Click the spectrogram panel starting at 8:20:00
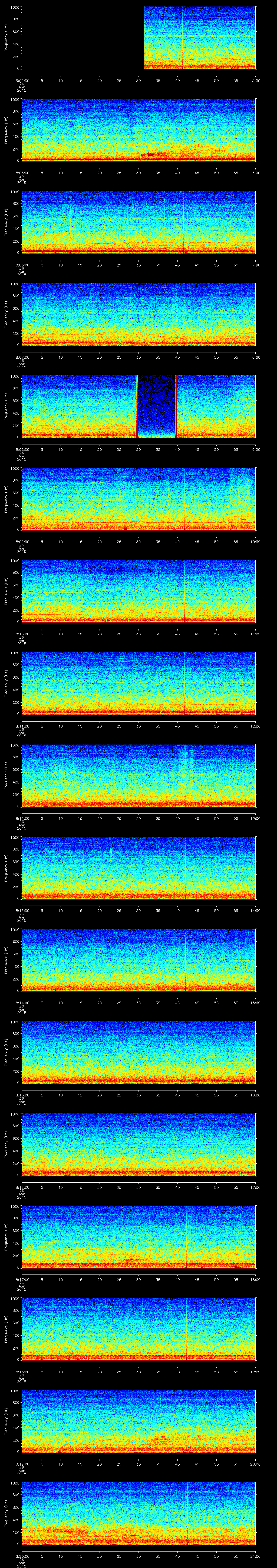Image resolution: width=277 pixels, height=1568 pixels. click(x=139, y=1513)
